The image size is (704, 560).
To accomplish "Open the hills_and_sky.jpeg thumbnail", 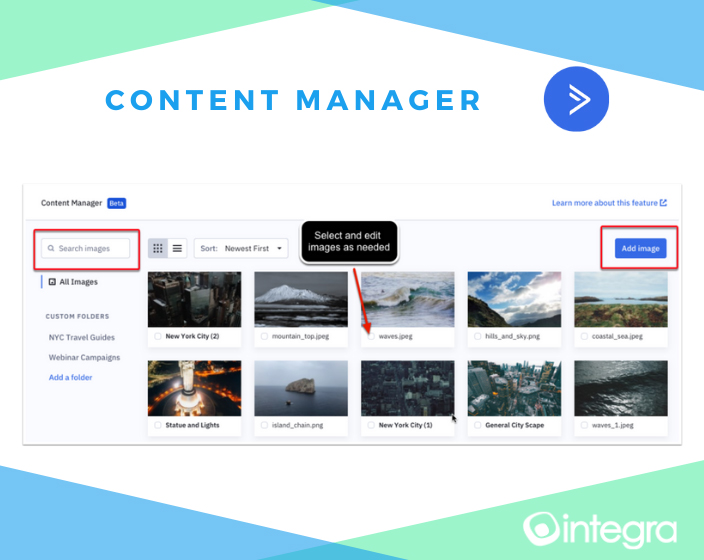I will tap(514, 299).
